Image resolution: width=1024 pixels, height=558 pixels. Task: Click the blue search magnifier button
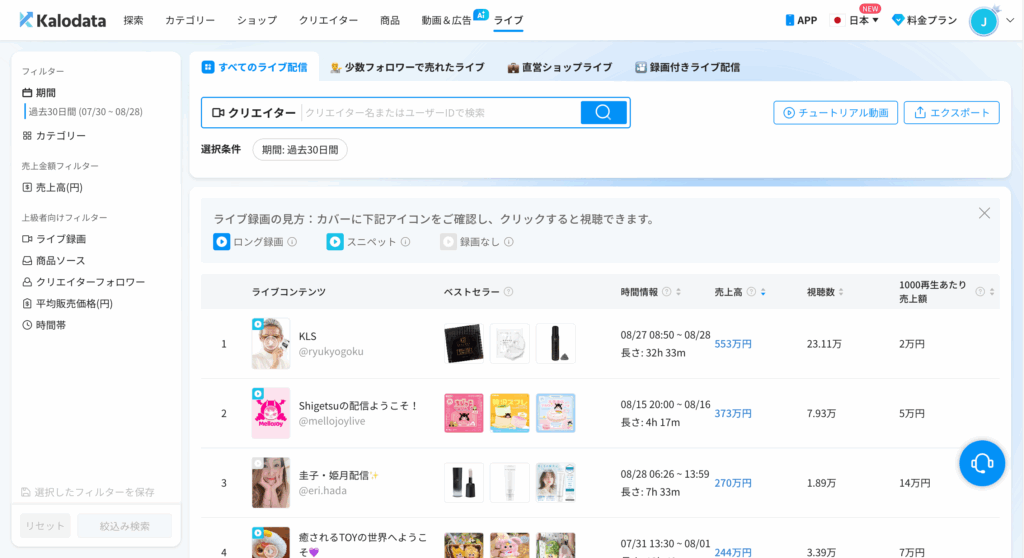pos(603,112)
